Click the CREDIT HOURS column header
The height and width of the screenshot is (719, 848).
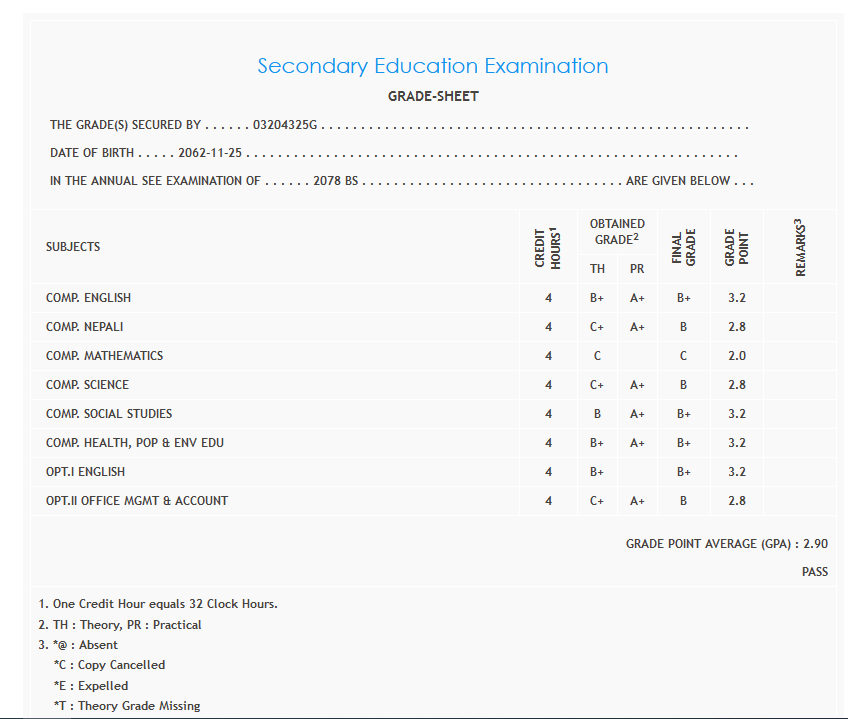tap(547, 249)
